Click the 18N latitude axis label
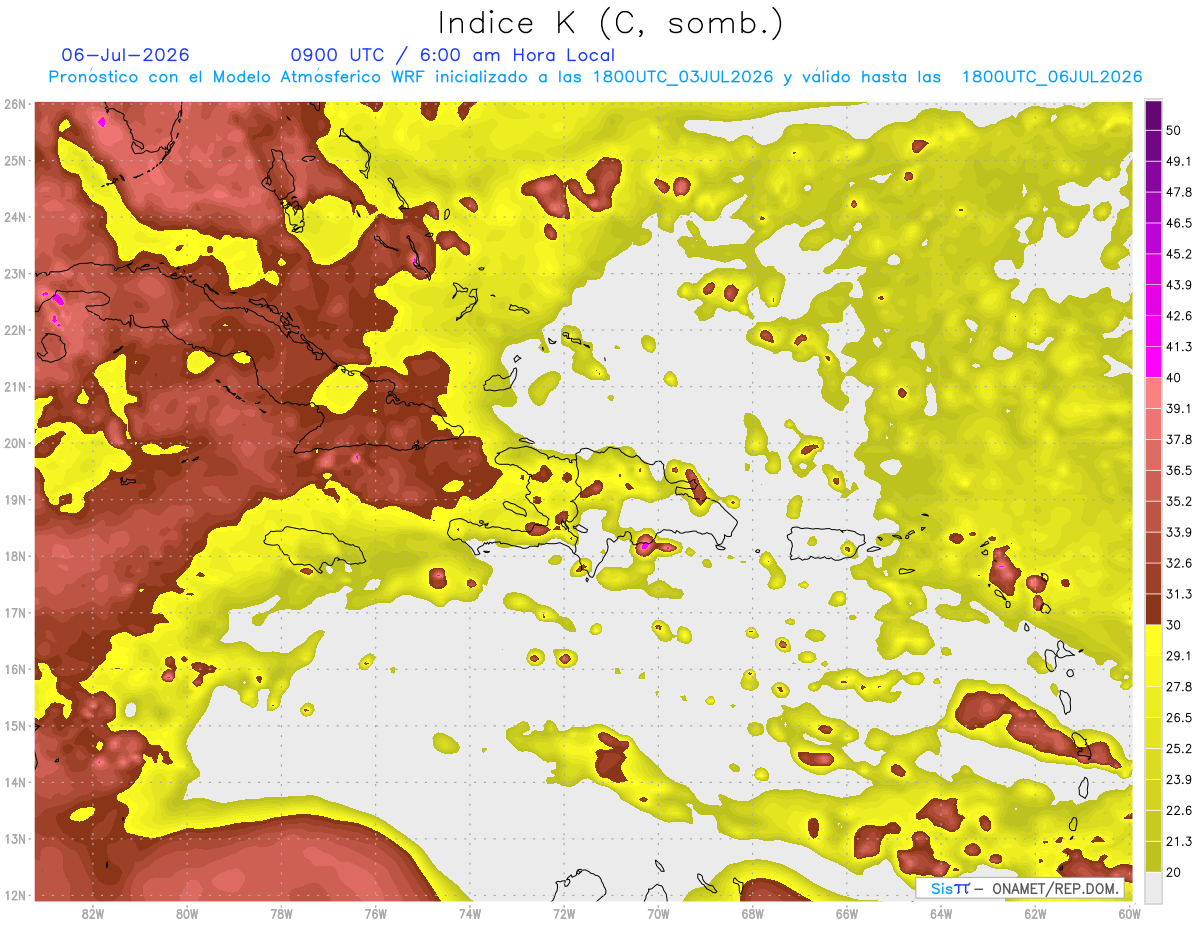Viewport: 1200px width, 927px height. point(14,556)
